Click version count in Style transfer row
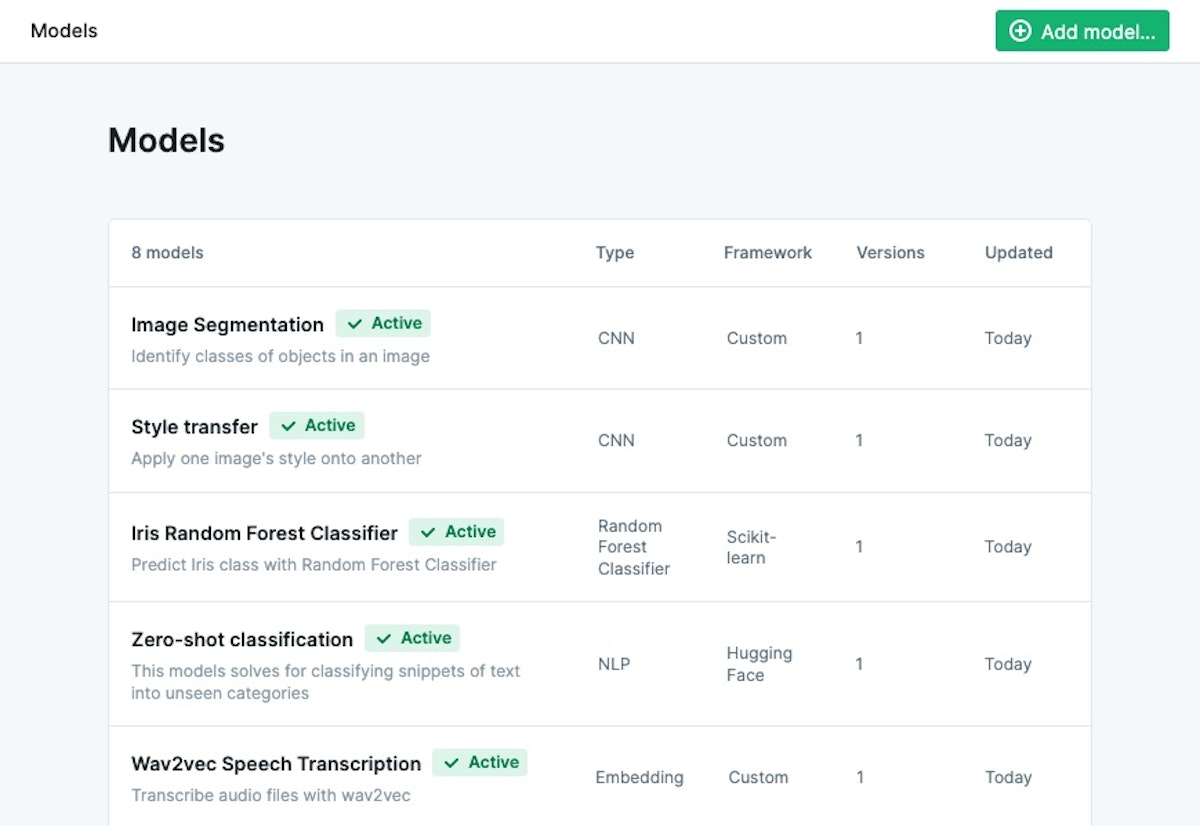 click(859, 440)
